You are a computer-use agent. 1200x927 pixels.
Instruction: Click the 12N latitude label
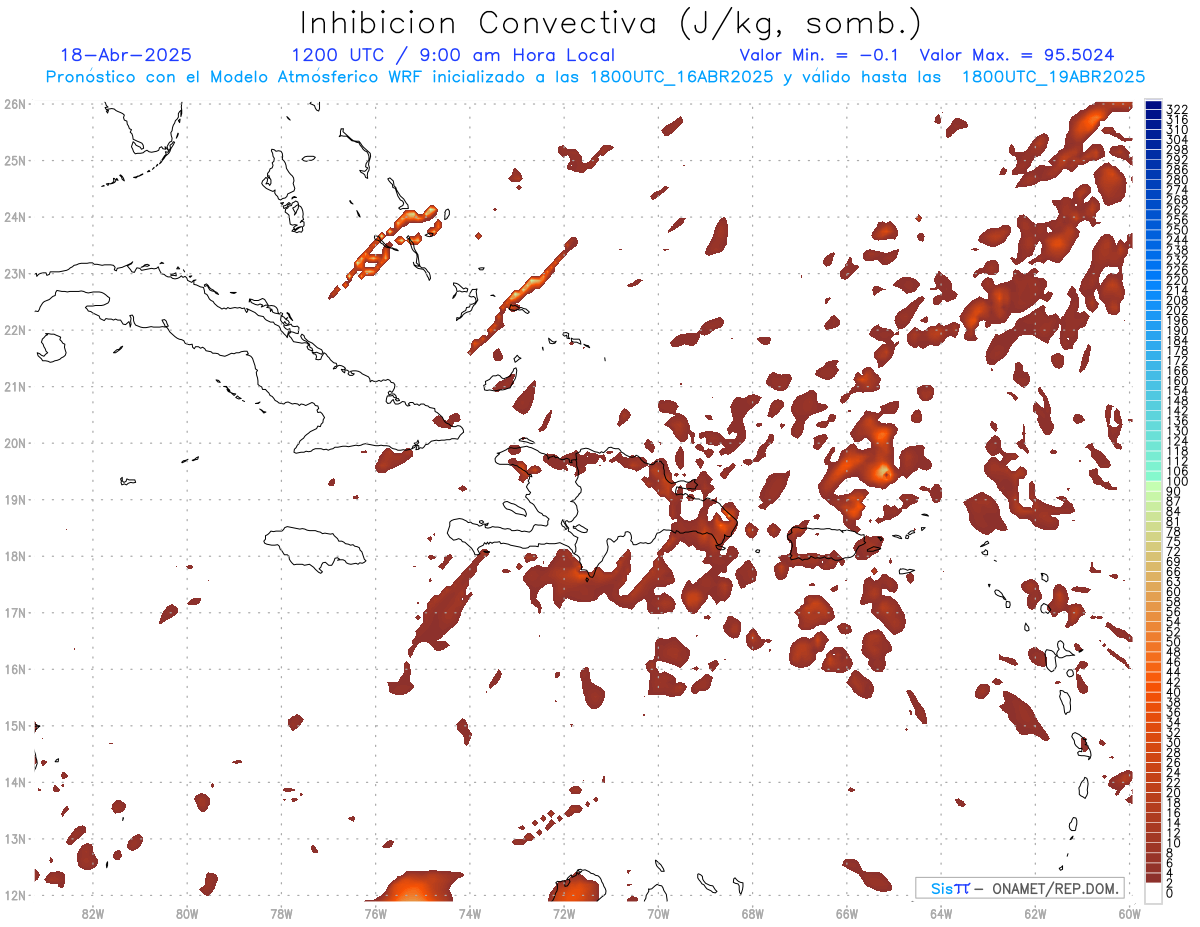14,895
